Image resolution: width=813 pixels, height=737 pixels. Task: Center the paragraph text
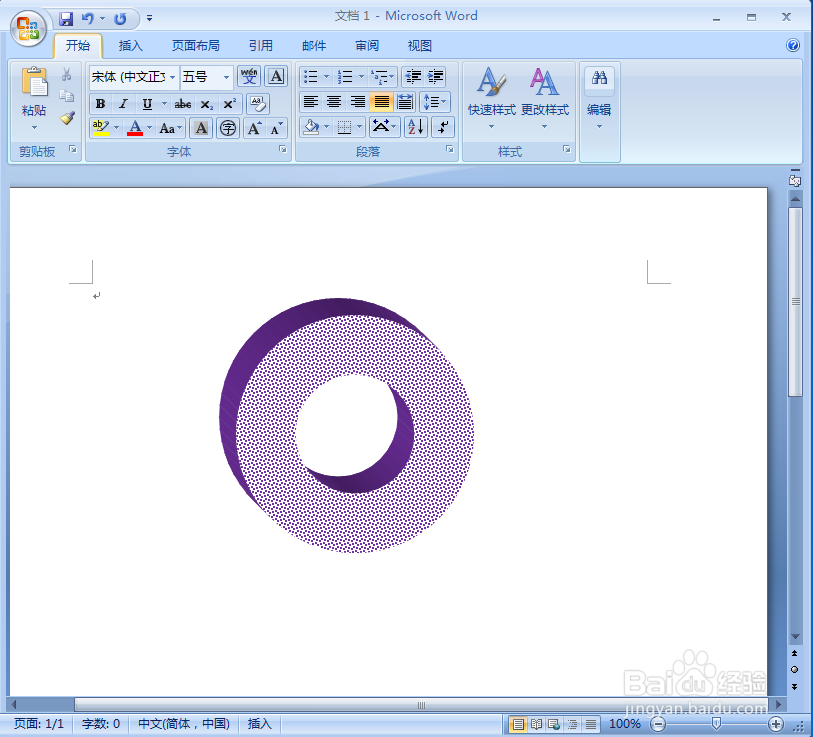[x=334, y=102]
